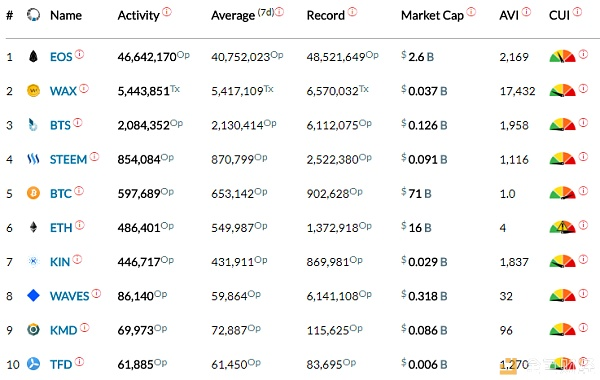Click the WAX coin logo icon
600x380 pixels.
(33, 91)
